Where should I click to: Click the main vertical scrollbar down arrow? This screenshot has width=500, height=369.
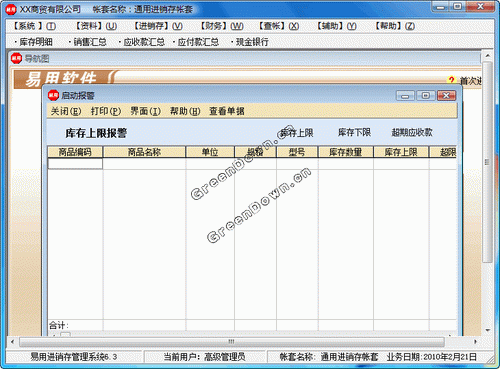pos(487,330)
